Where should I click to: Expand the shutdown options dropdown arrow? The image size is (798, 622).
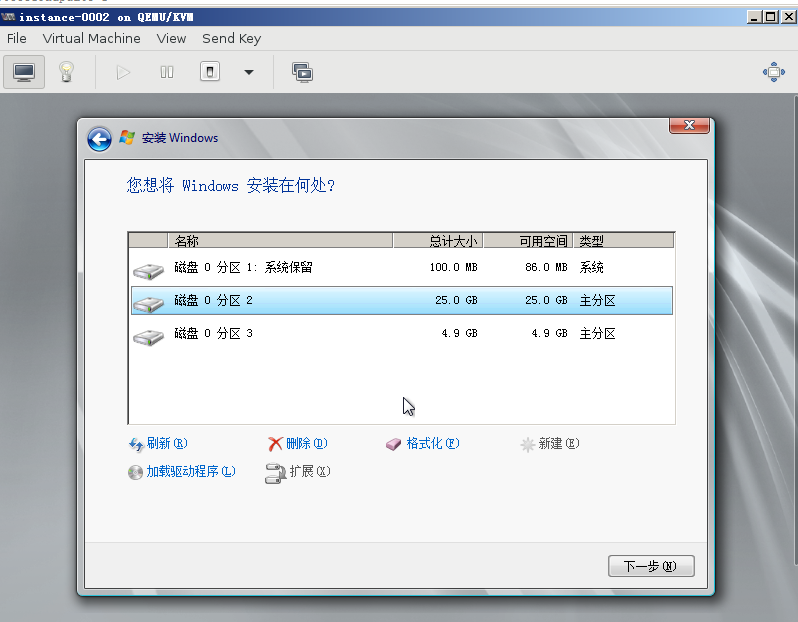tap(248, 72)
